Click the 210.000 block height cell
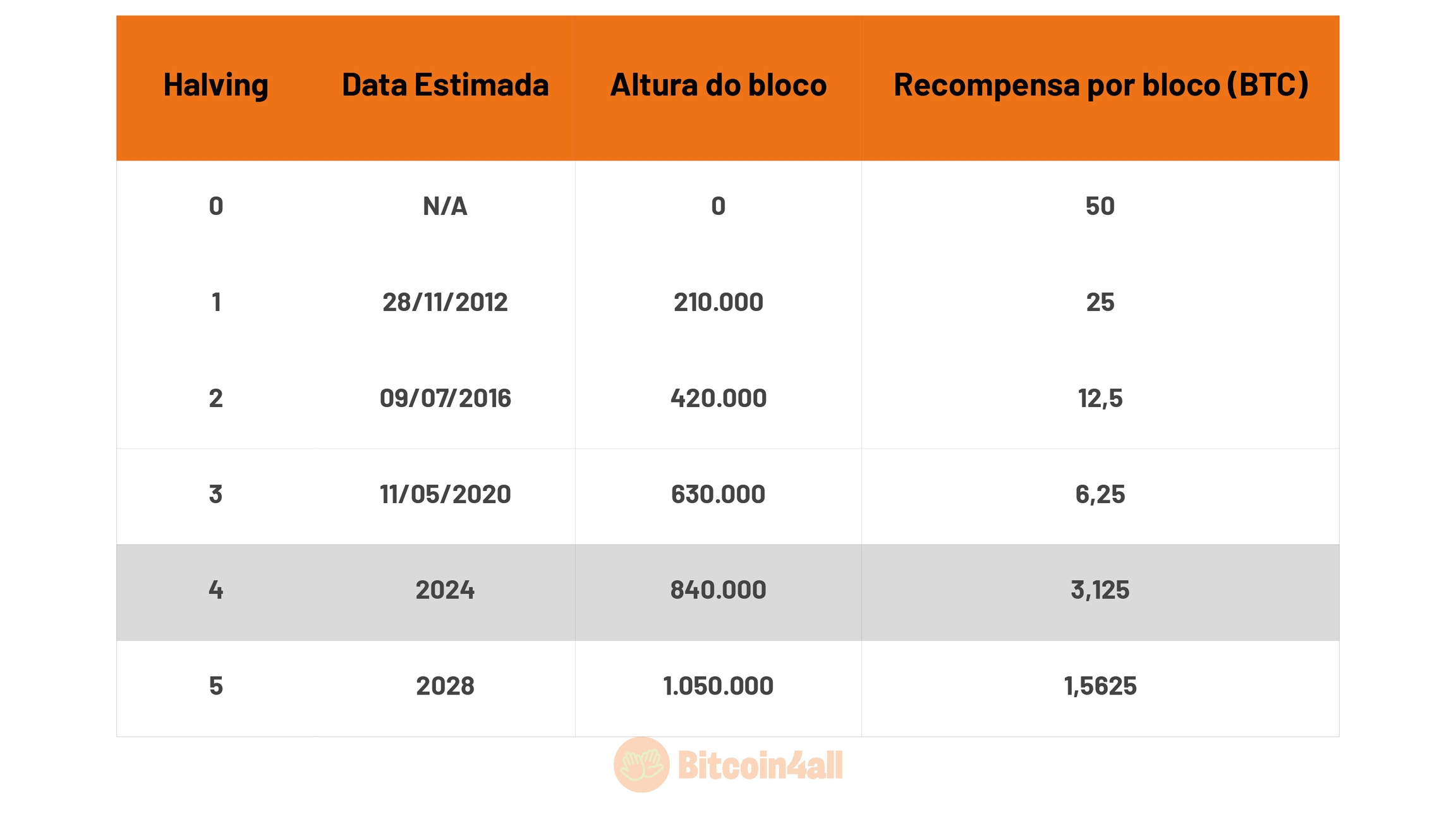The width and height of the screenshot is (1456, 819). pos(718,303)
